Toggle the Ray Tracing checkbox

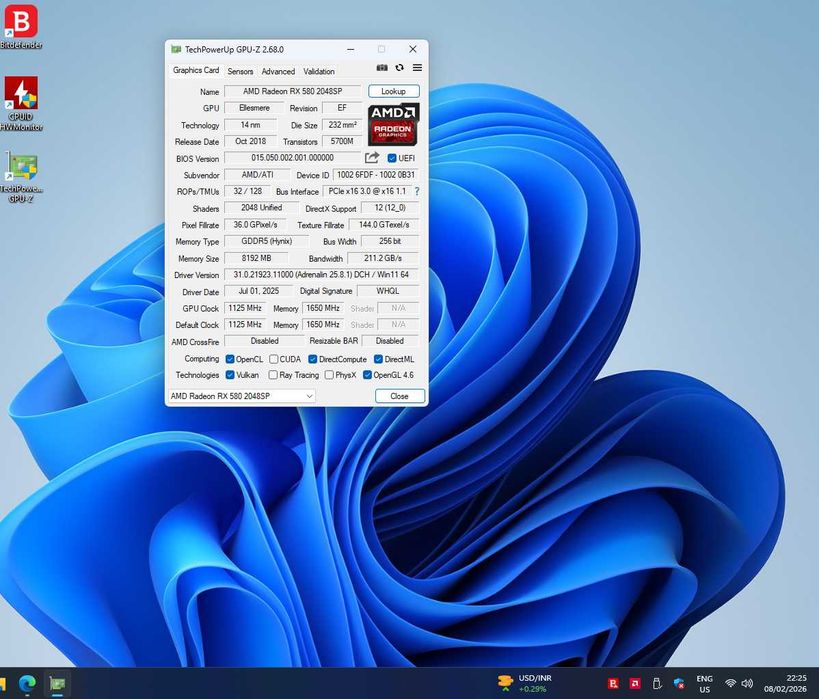tap(273, 375)
